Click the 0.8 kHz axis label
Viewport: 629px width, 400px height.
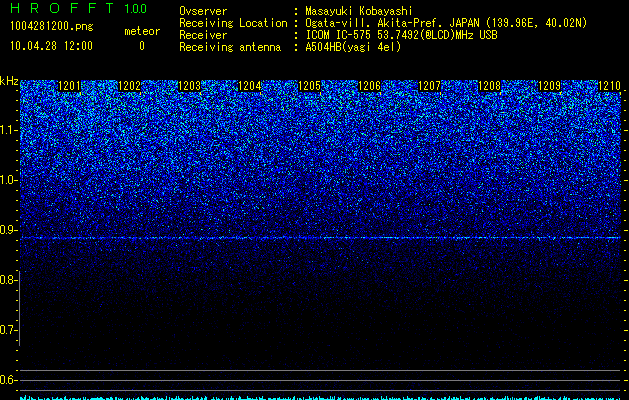click(x=8, y=280)
